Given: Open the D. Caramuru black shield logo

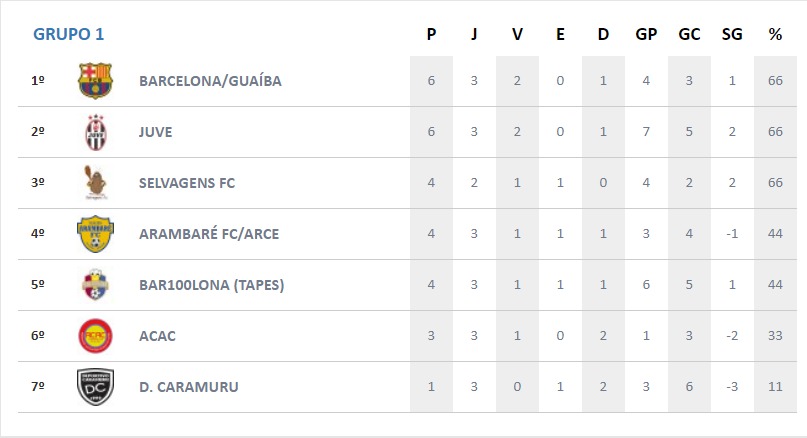Looking at the screenshot, I should tap(95, 387).
